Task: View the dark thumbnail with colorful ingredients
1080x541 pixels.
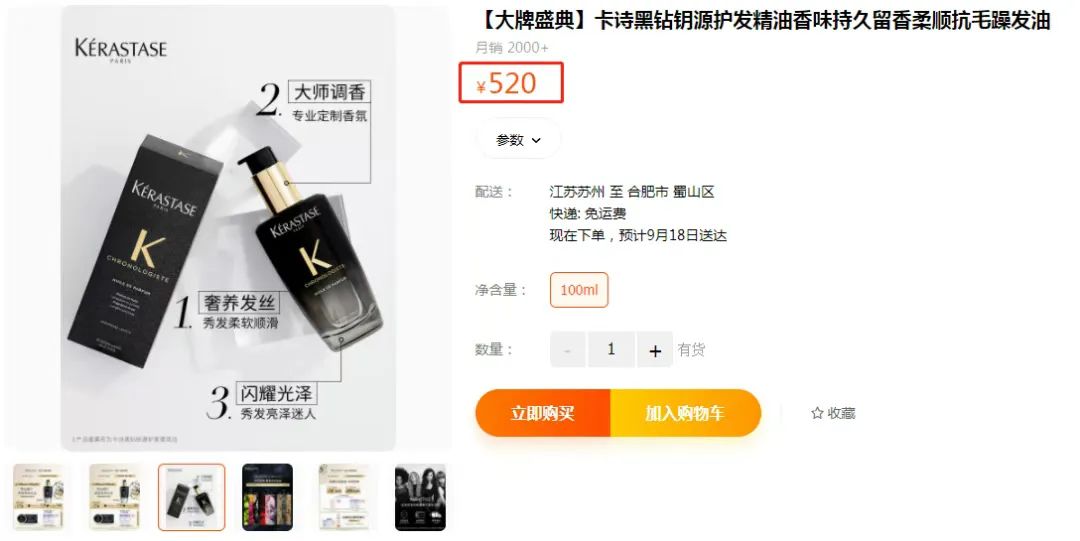Action: 267,497
